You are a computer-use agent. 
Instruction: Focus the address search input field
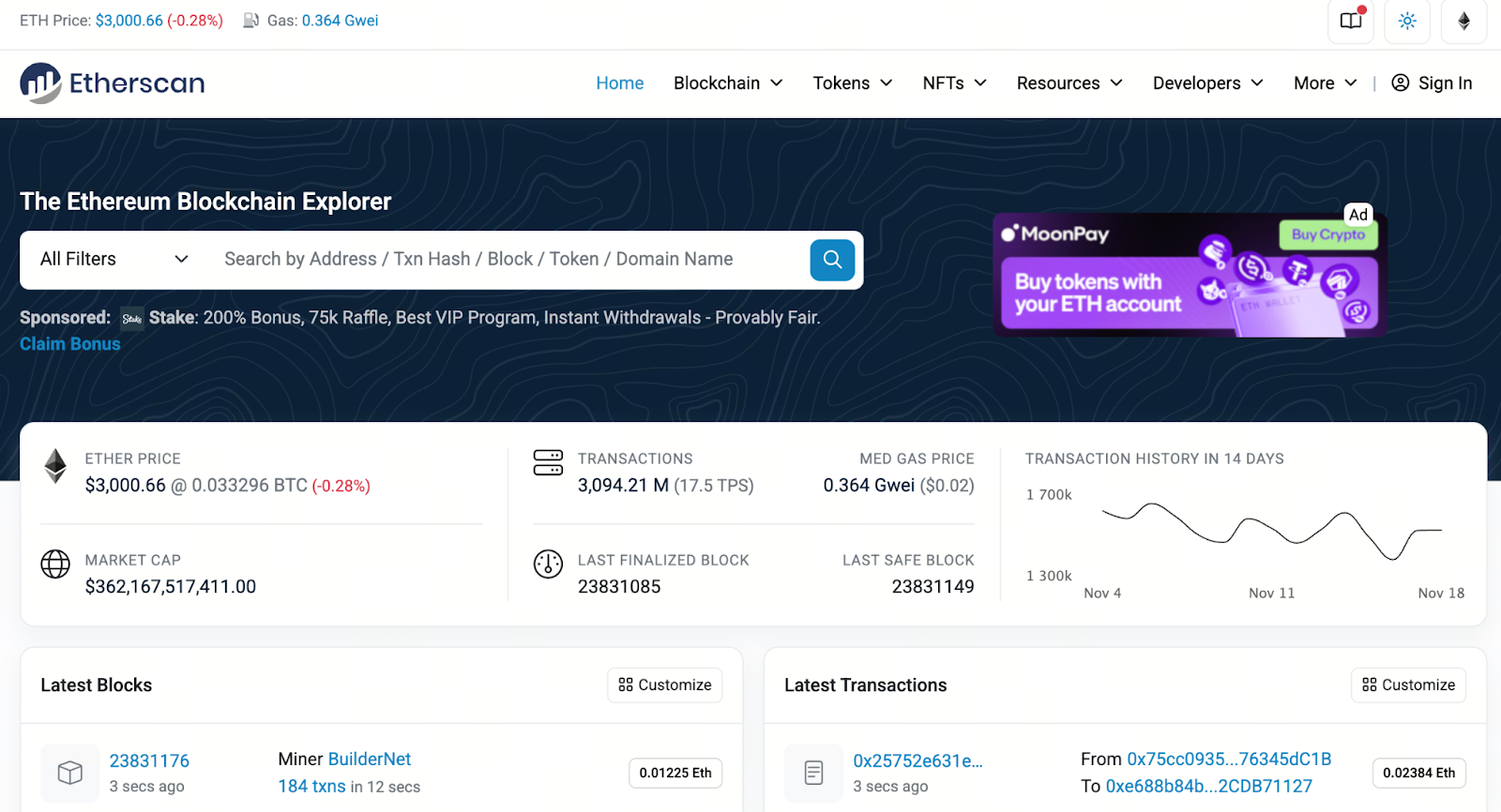(x=507, y=260)
